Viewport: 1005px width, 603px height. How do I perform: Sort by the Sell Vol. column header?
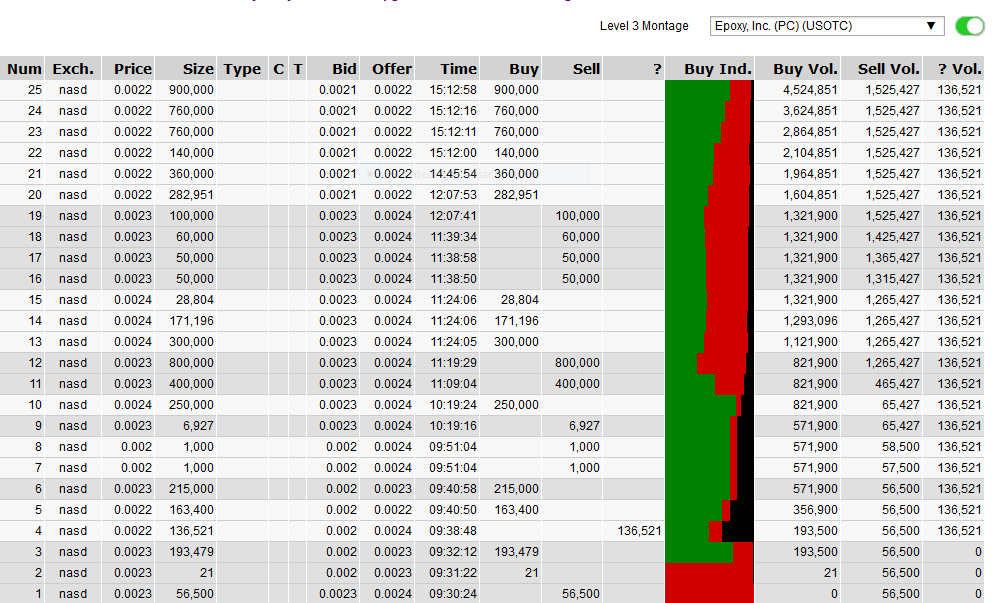click(x=888, y=69)
